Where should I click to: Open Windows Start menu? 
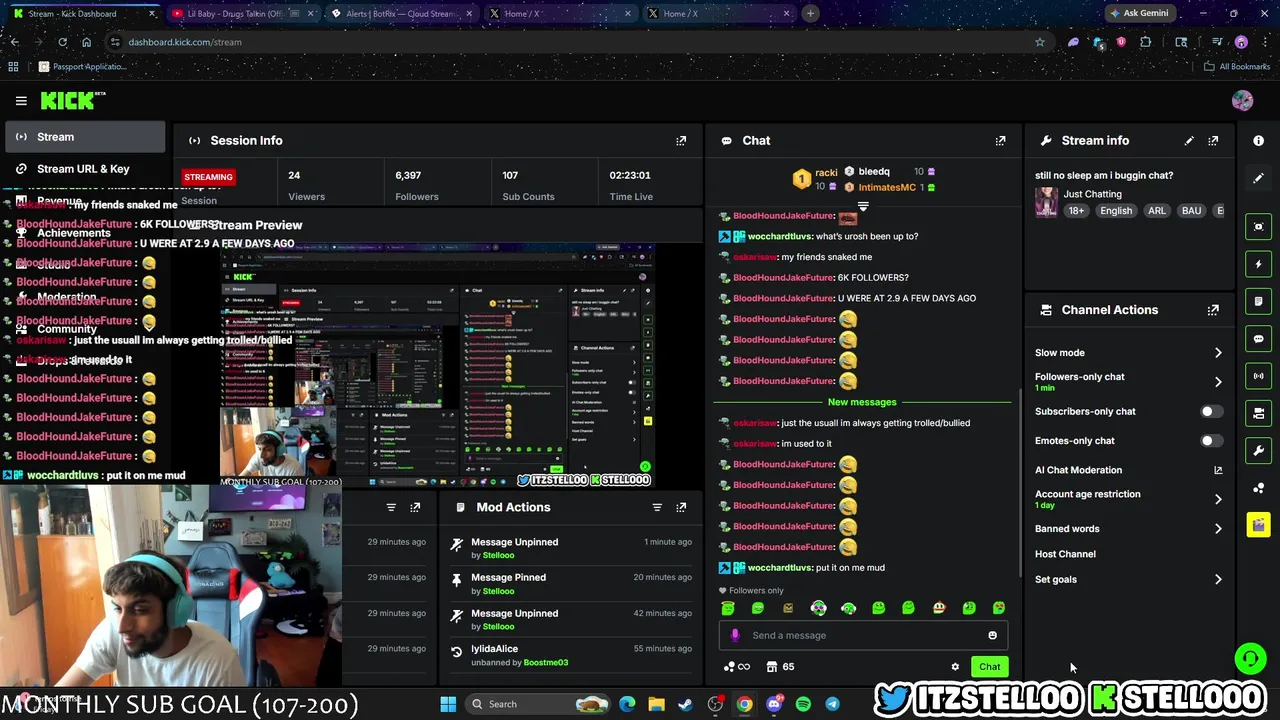click(448, 704)
